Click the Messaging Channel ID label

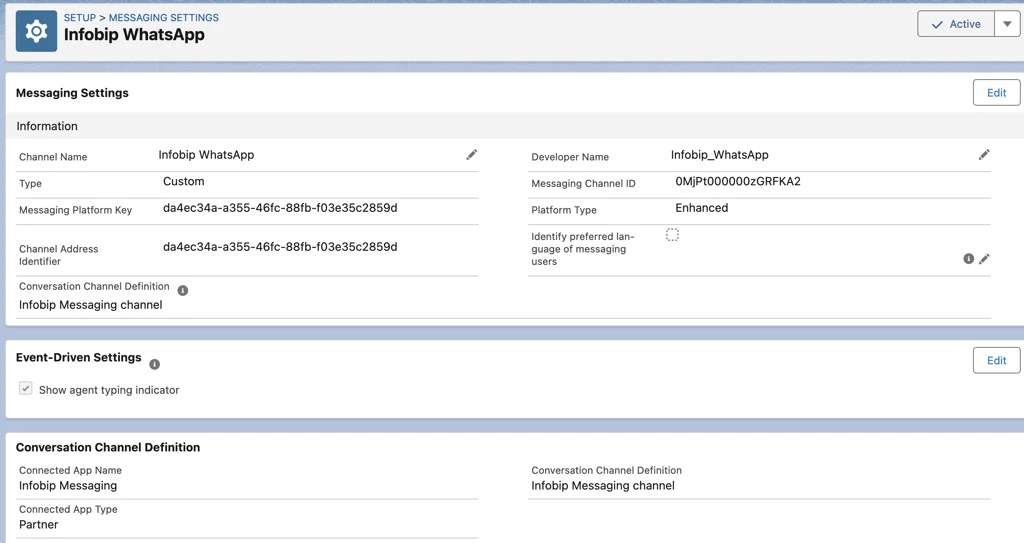583,184
